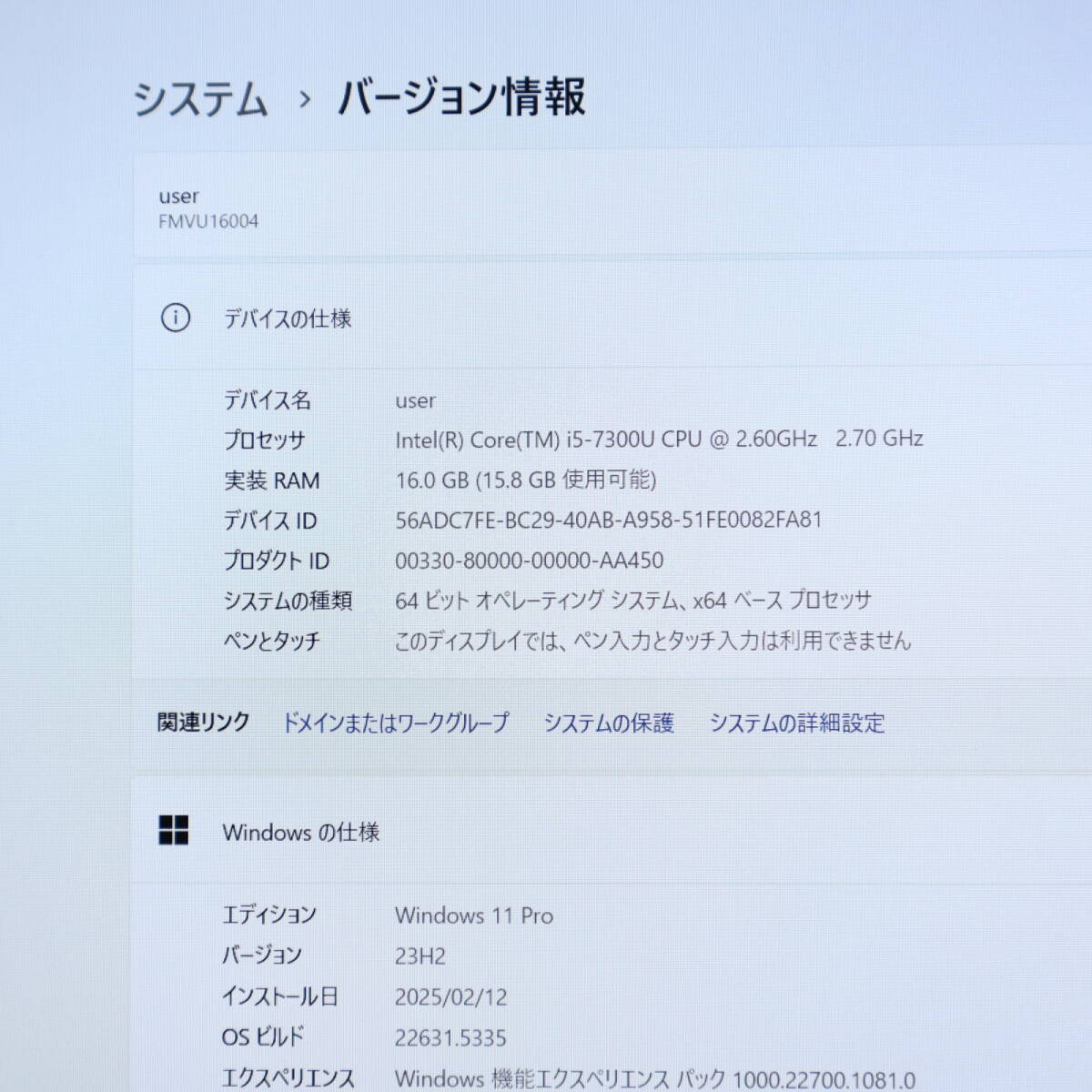The width and height of the screenshot is (1092, 1092).
Task: Click the user name at card top
Action: tap(178, 196)
